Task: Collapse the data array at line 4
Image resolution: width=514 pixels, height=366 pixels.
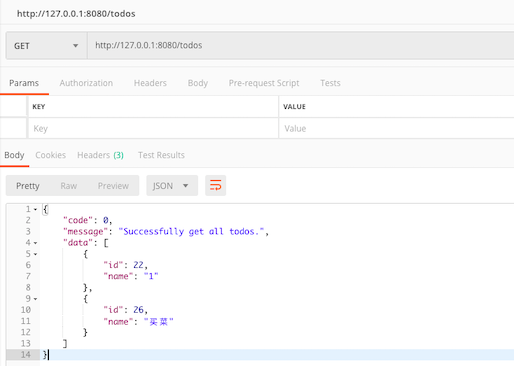Action: 35,243
